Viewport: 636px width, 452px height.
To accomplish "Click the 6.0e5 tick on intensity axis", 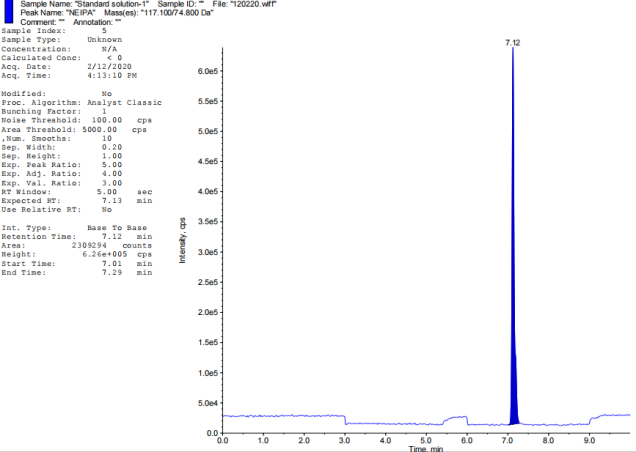I will pyautogui.click(x=206, y=71).
